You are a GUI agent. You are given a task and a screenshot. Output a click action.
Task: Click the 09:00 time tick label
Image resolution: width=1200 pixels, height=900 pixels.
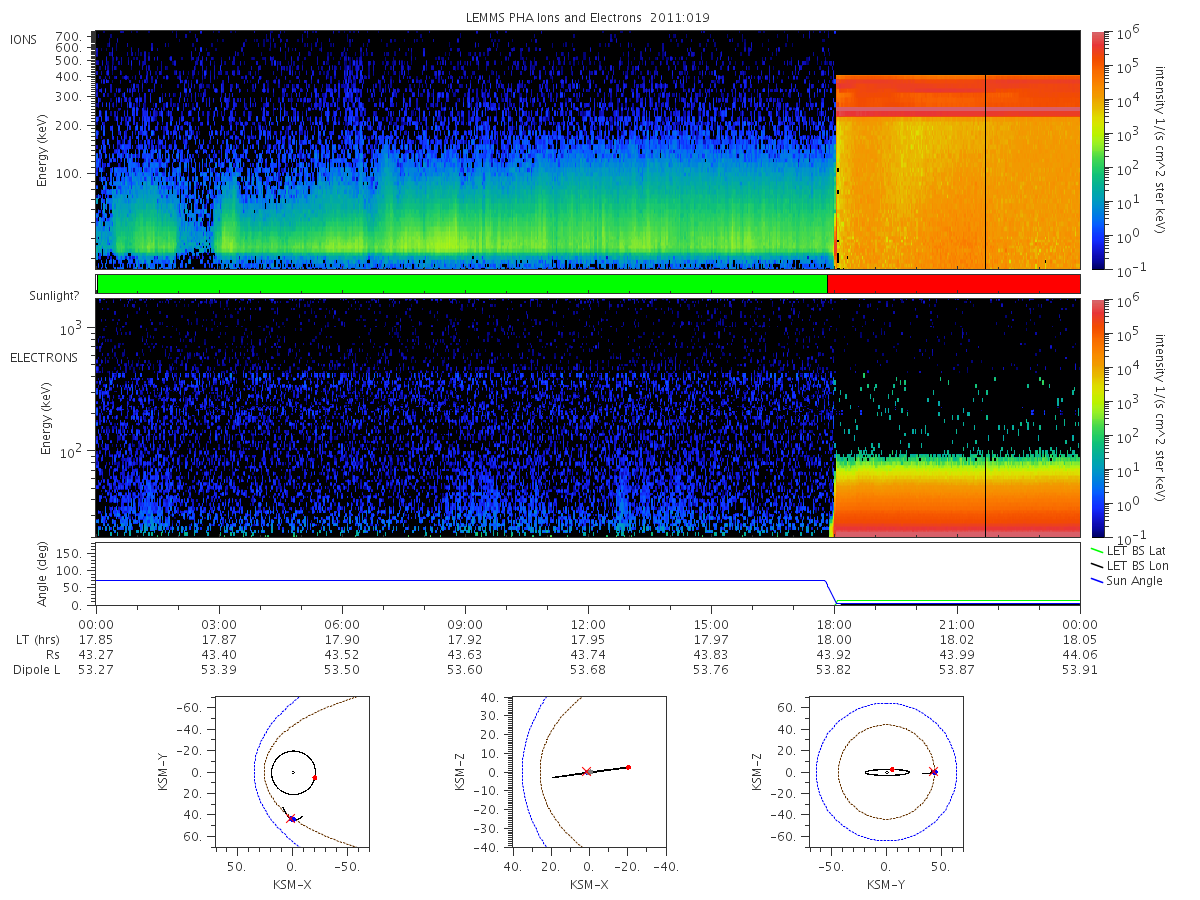465,623
